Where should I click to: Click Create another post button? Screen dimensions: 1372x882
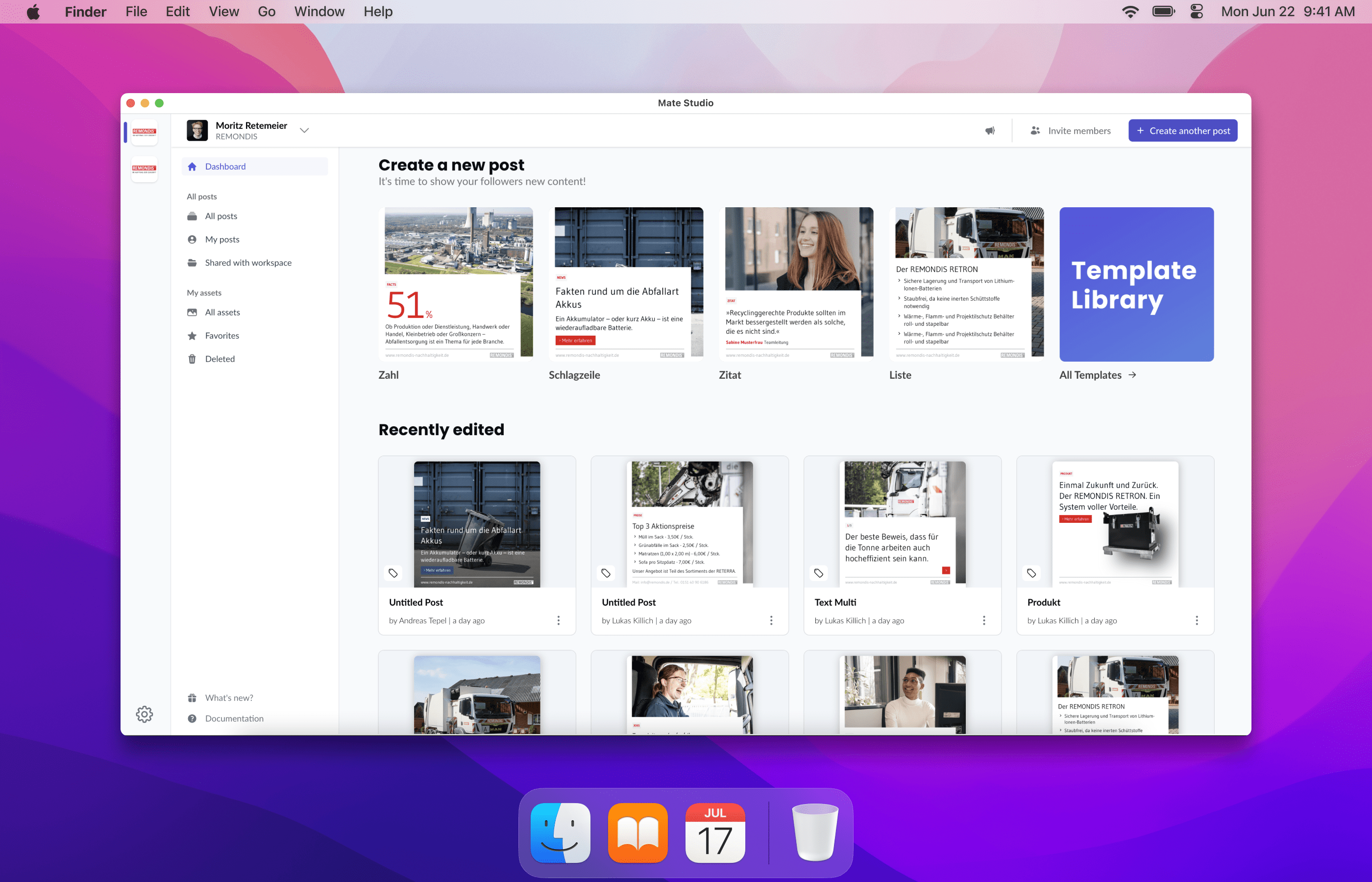tap(1182, 130)
